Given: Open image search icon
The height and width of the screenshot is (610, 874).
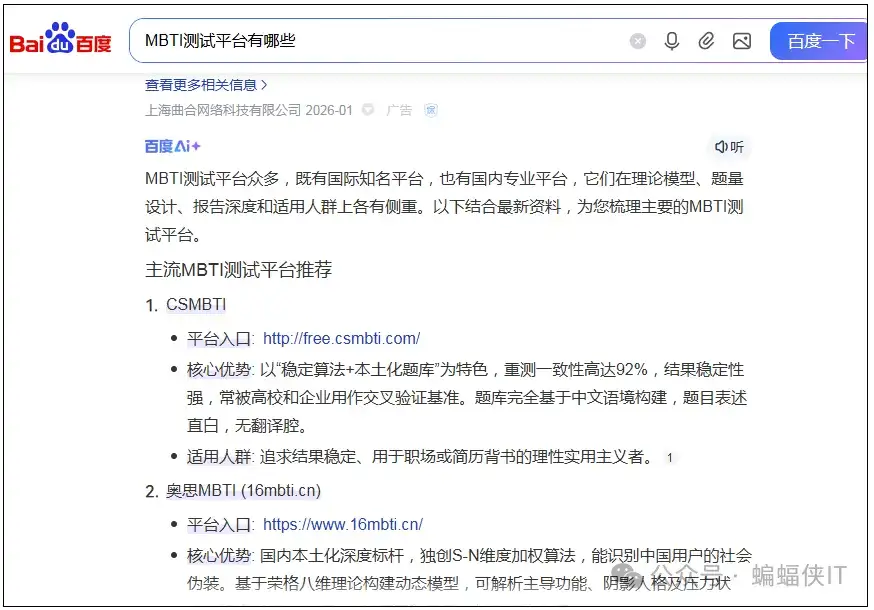Looking at the screenshot, I should 741,41.
